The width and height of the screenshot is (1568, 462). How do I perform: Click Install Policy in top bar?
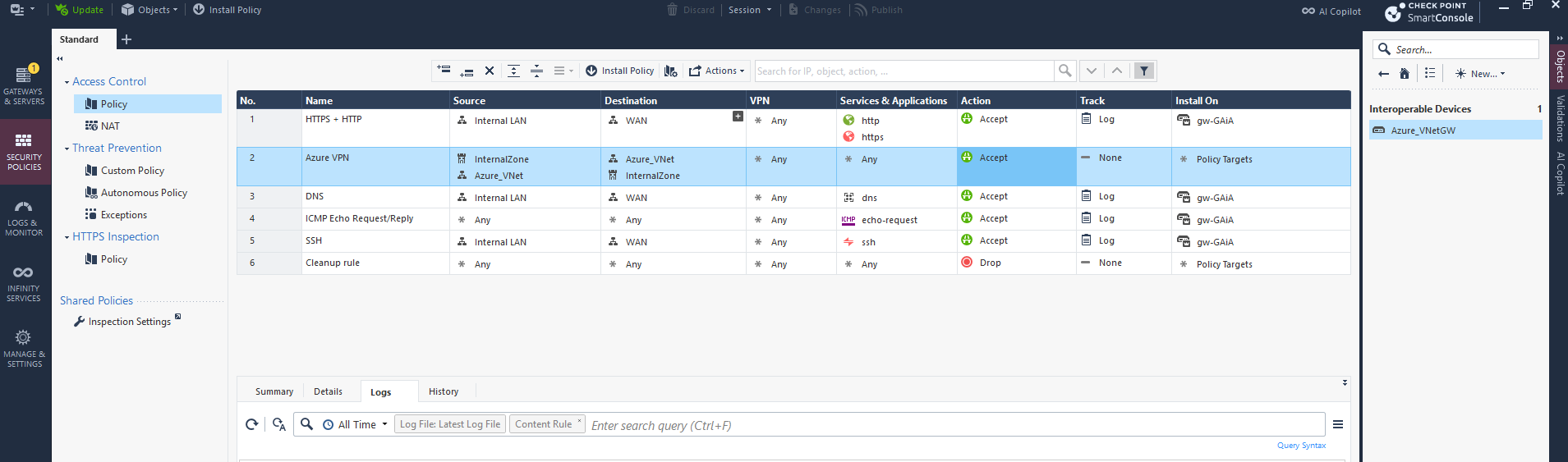point(228,10)
